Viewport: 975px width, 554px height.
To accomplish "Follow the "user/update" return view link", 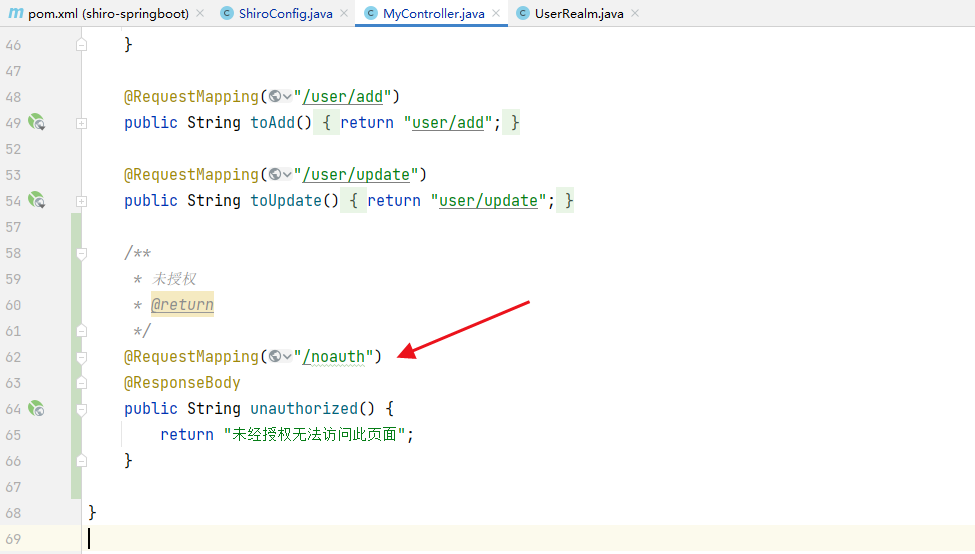I will (488, 201).
